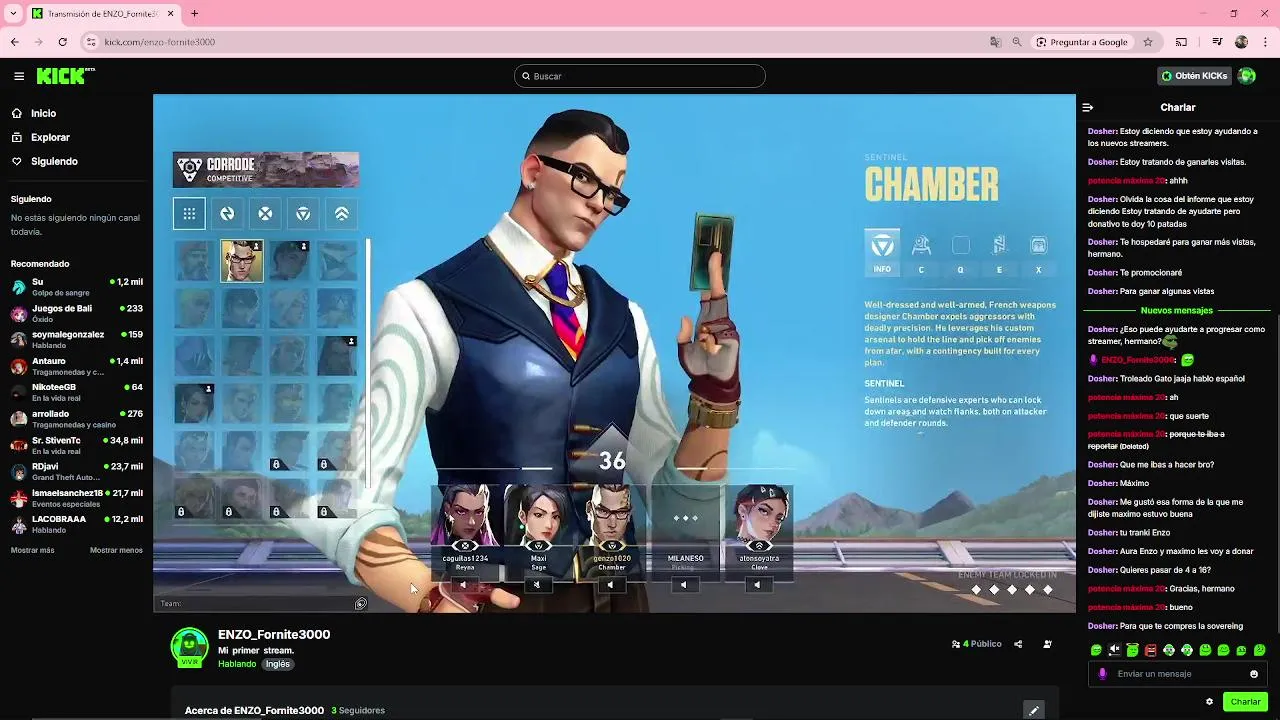The image size is (1280, 720).
Task: Select Chamber's X ultimate ability tab
Action: coord(1038,252)
